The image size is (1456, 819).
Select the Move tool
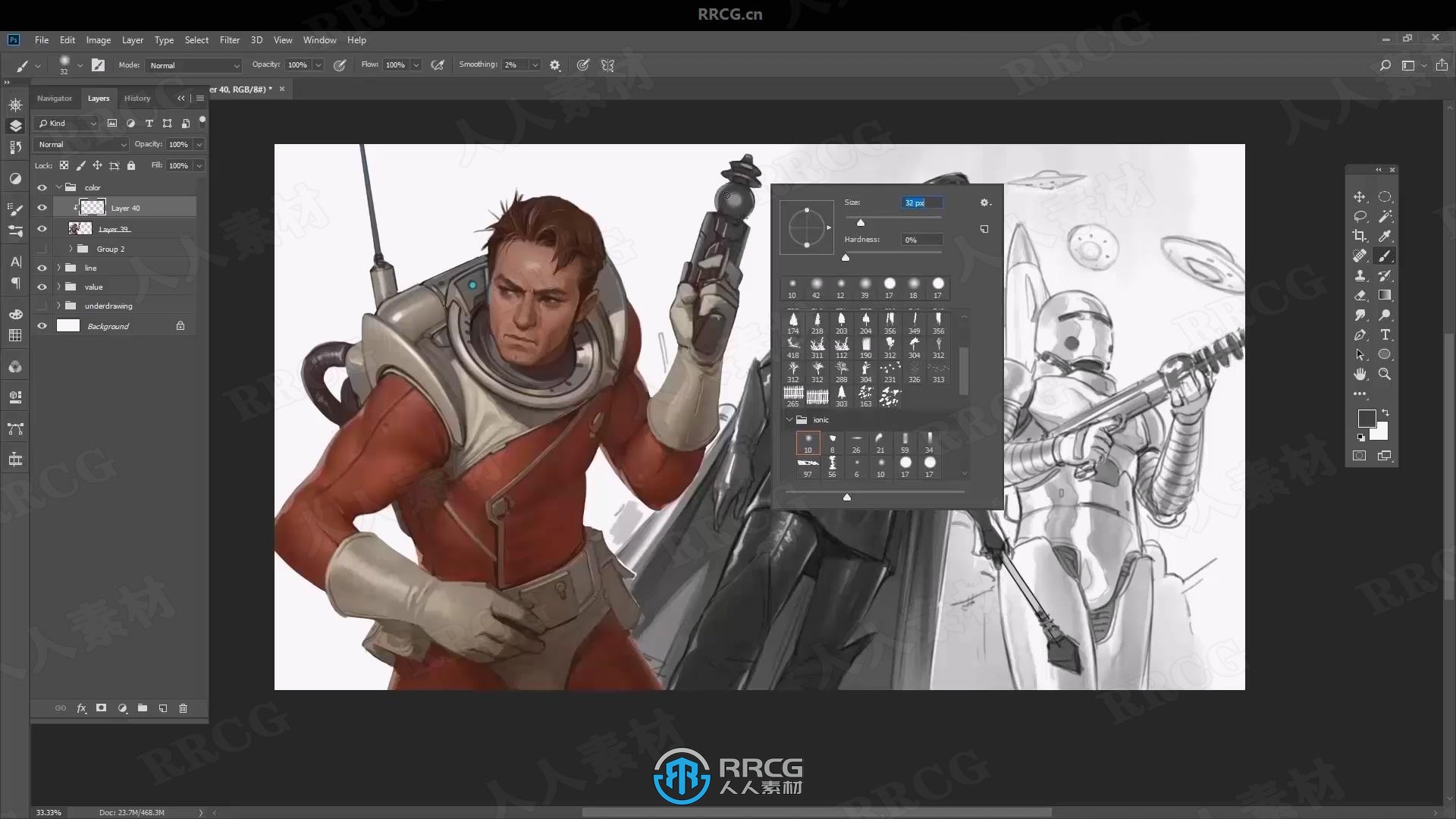click(1360, 197)
